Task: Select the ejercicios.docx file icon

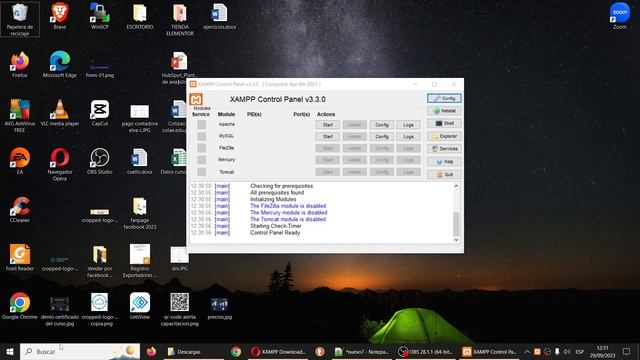Action: 220,16
